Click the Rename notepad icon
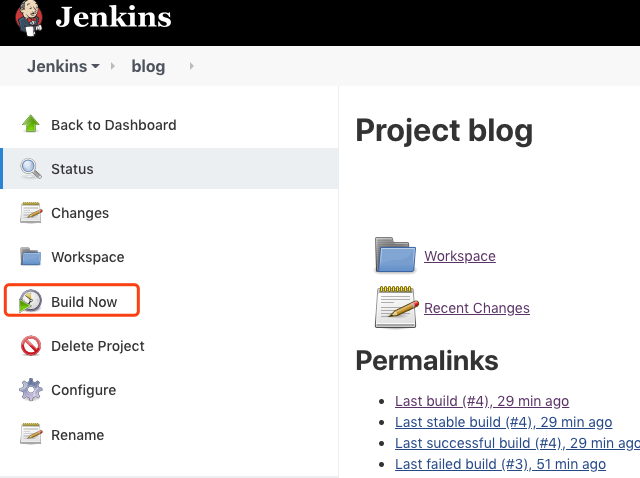This screenshot has height=478, width=640. 31,434
